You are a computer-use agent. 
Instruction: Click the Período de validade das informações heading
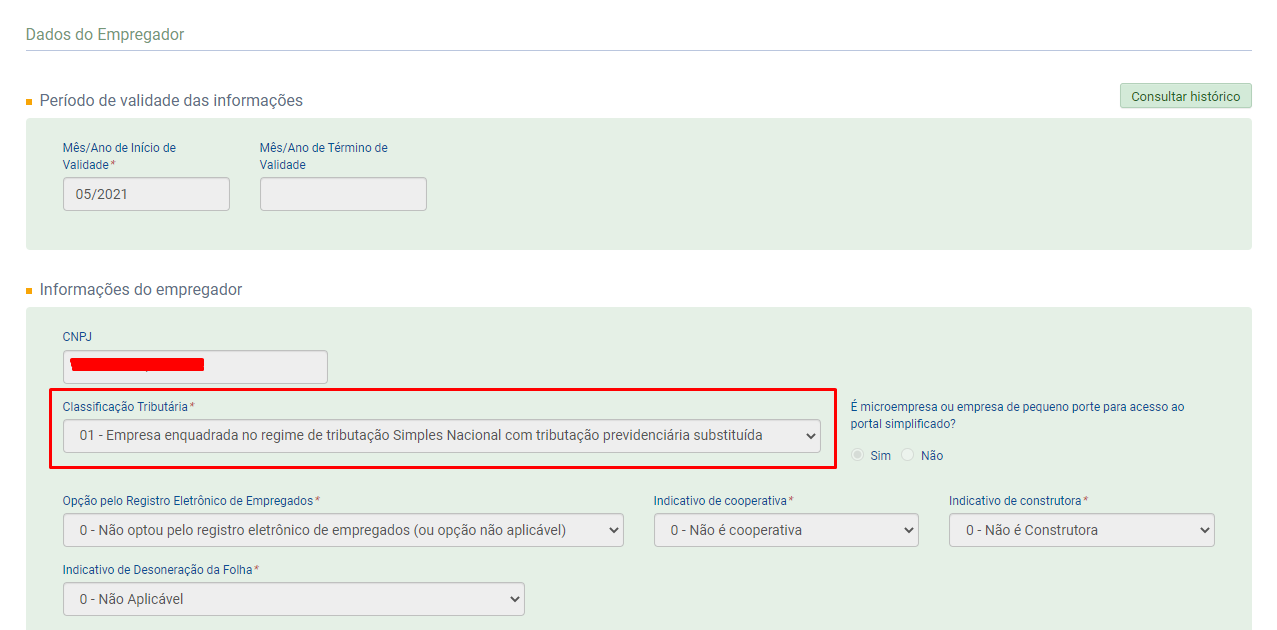[x=171, y=100]
